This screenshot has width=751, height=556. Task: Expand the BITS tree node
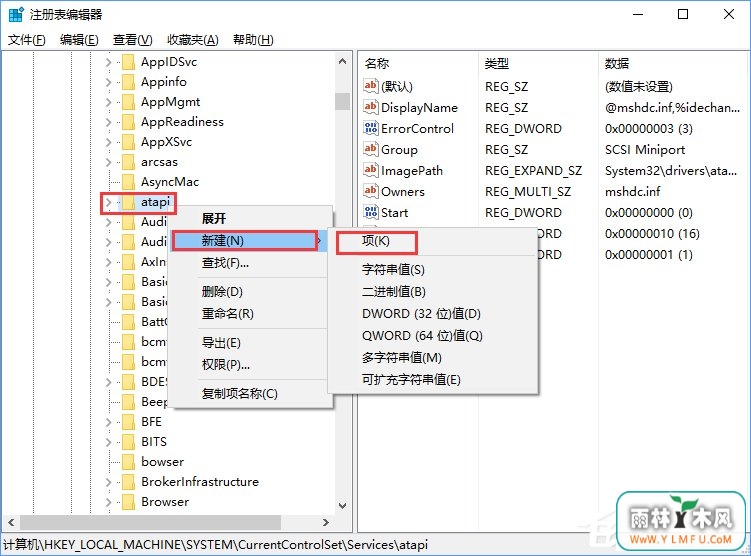click(109, 443)
